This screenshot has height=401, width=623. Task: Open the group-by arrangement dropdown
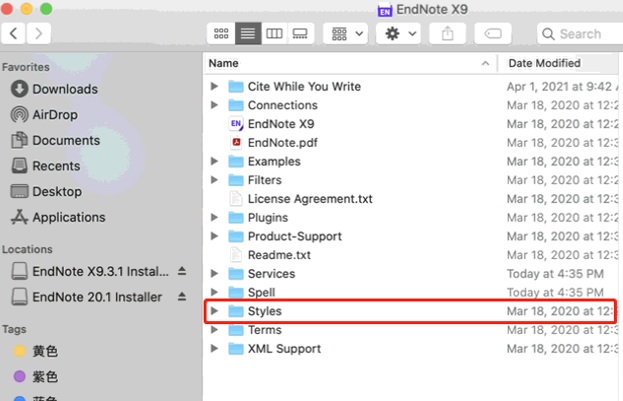346,33
